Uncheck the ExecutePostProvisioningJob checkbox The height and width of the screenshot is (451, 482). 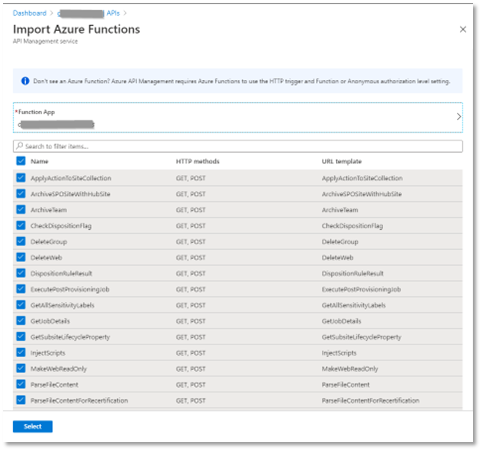pyautogui.click(x=21, y=289)
